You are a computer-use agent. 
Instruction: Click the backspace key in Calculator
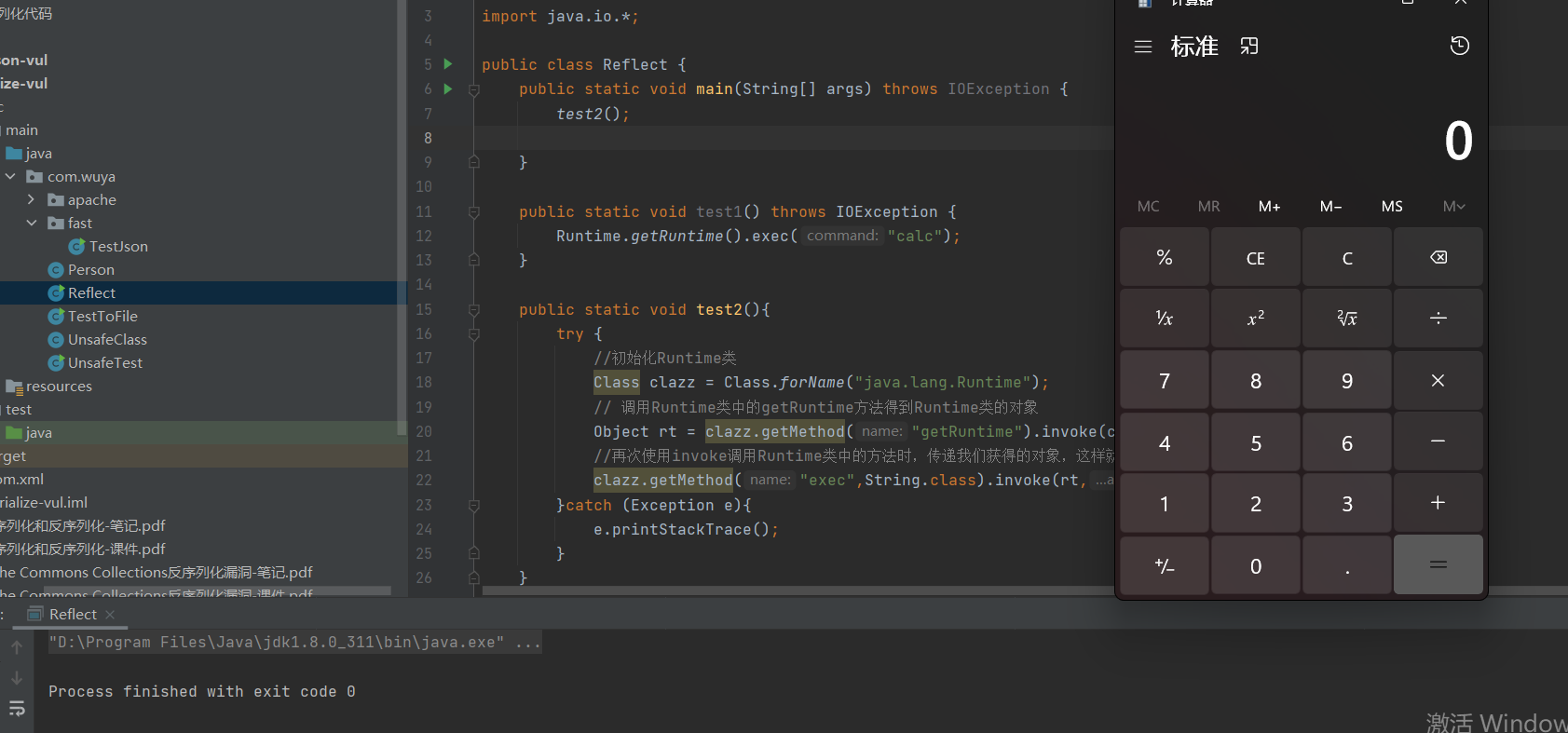(x=1438, y=257)
